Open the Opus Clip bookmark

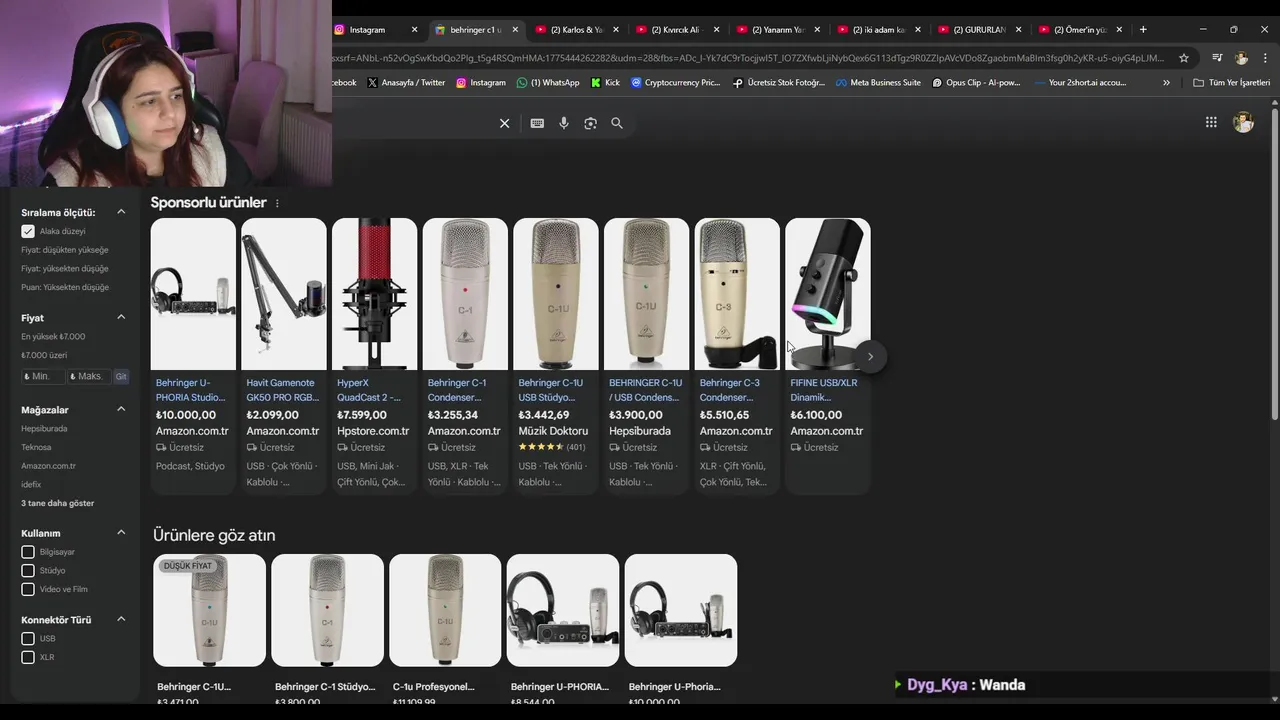976,83
